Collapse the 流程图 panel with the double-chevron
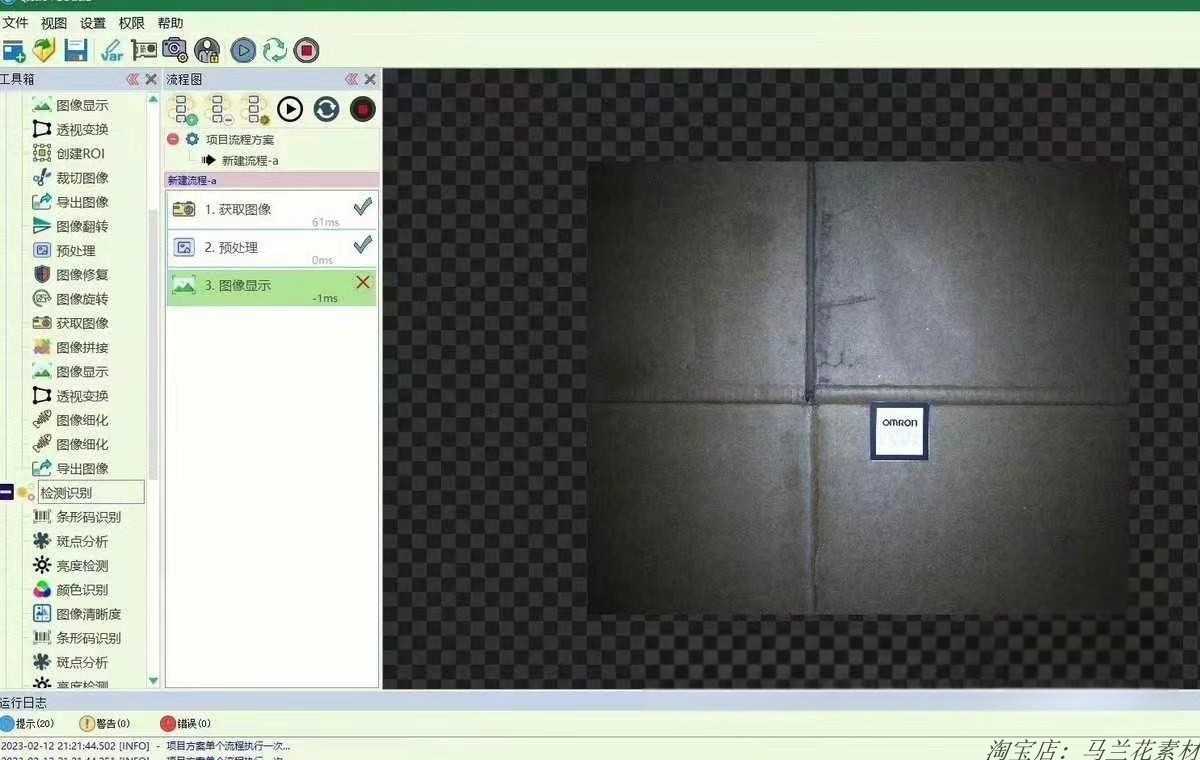Viewport: 1200px width, 760px height. [x=351, y=79]
